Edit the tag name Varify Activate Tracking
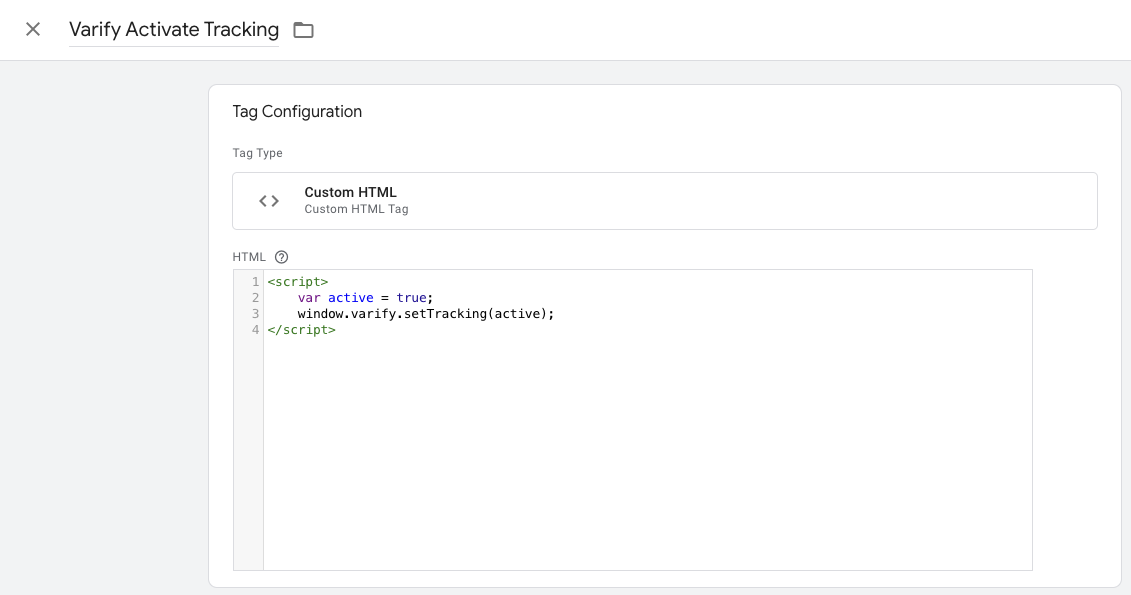 tap(174, 30)
